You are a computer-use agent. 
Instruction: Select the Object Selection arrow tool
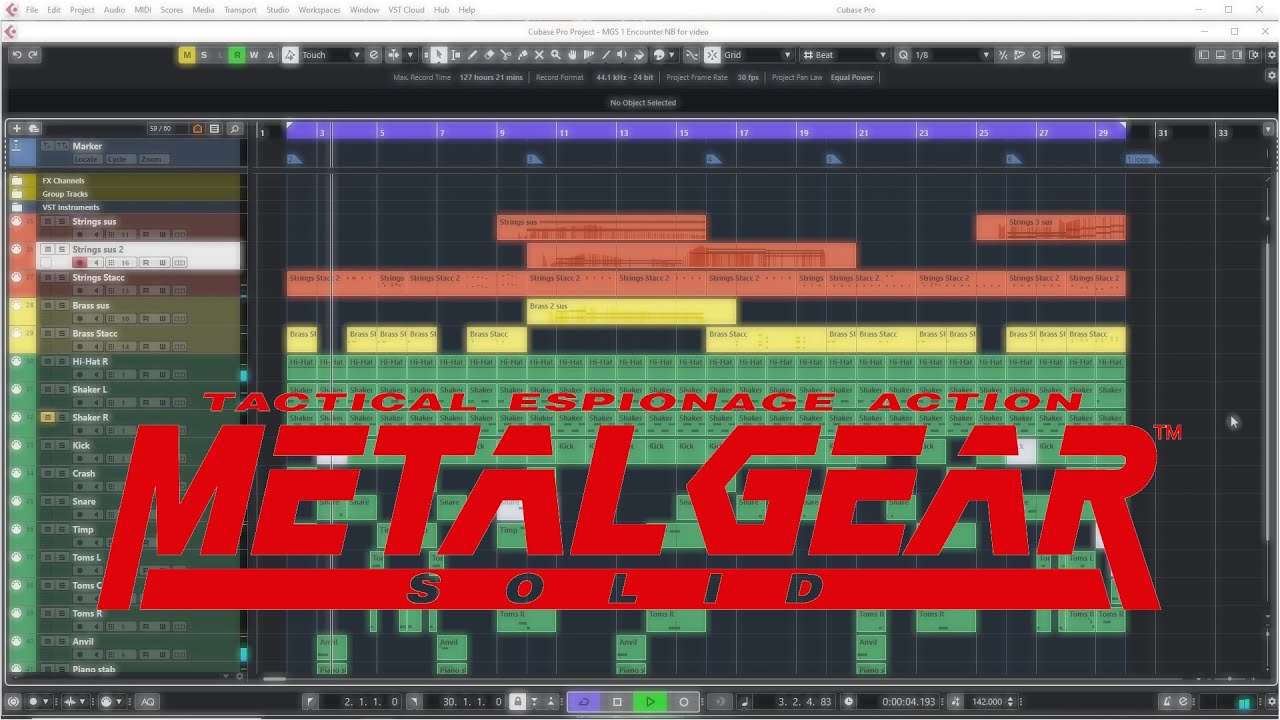pyautogui.click(x=439, y=55)
